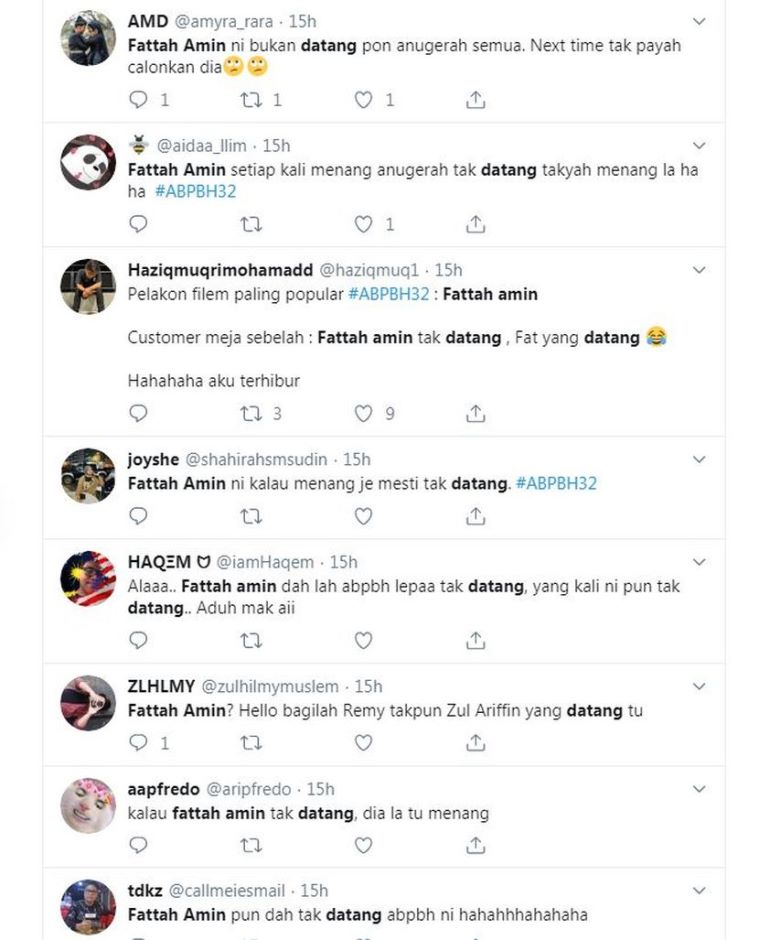Viewport: 759px width, 940px height.
Task: View HAQEM's profile avatar
Action: pos(88,579)
